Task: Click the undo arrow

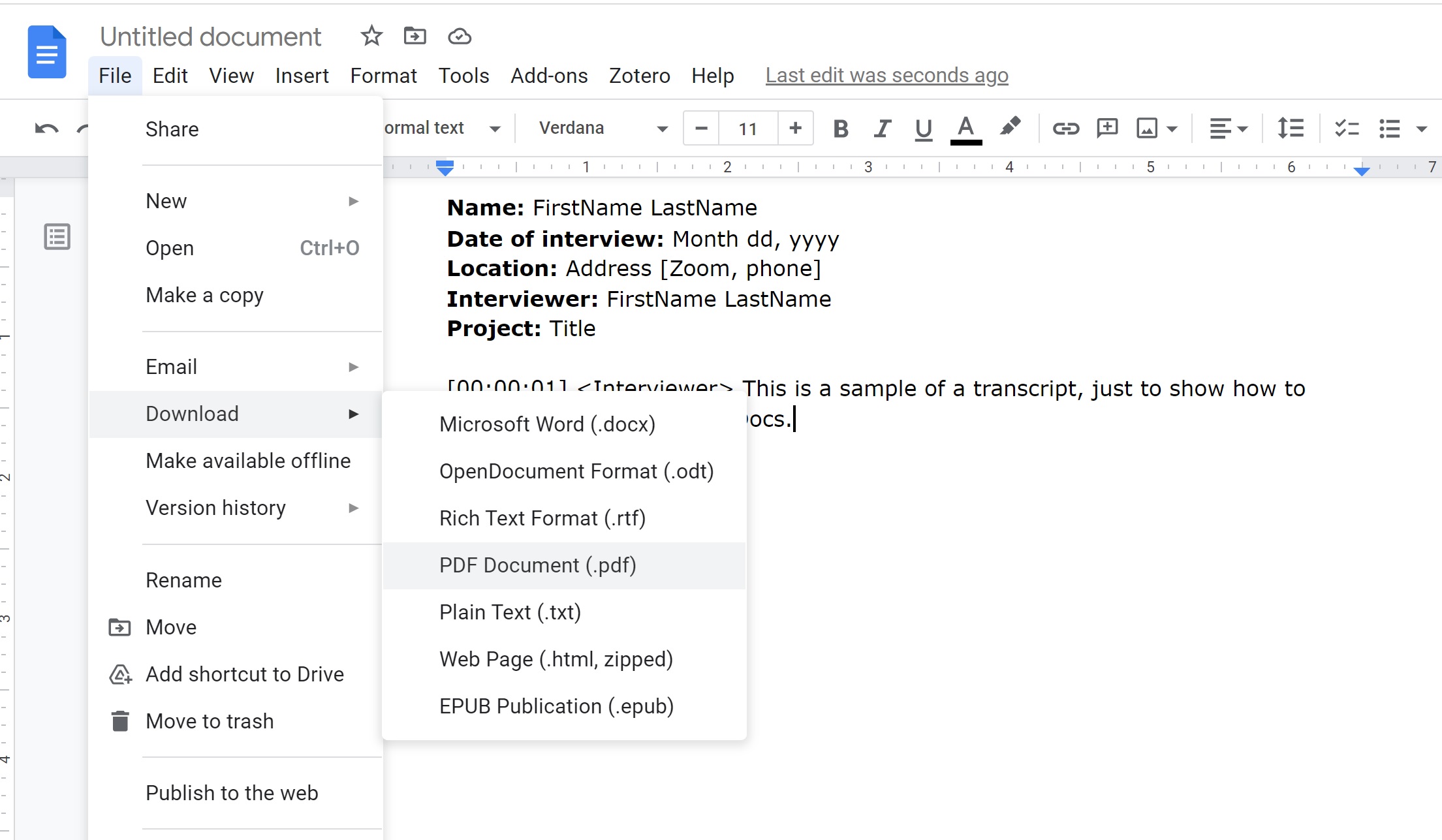Action: pyautogui.click(x=46, y=129)
